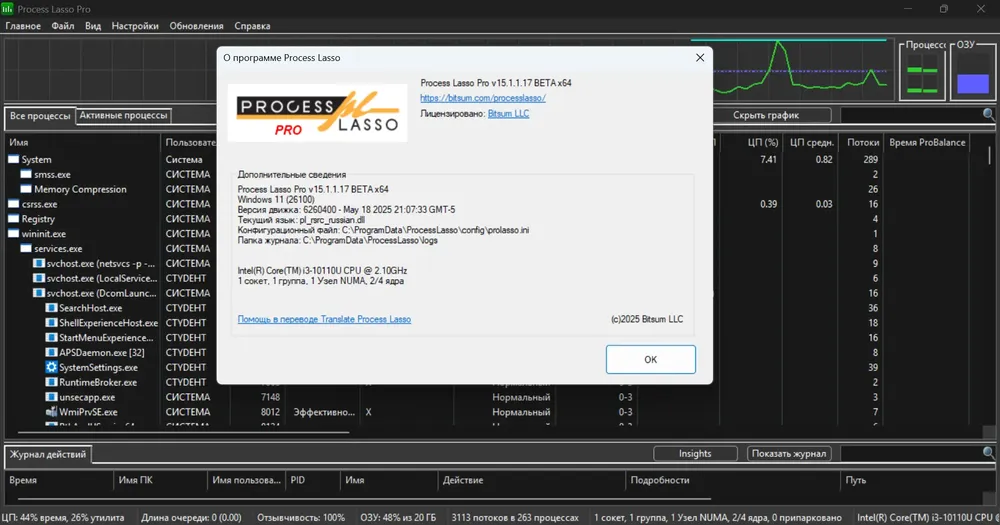This screenshot has width=1000, height=525.
Task: Click the csrss.exe process icon
Action: pos(13,204)
